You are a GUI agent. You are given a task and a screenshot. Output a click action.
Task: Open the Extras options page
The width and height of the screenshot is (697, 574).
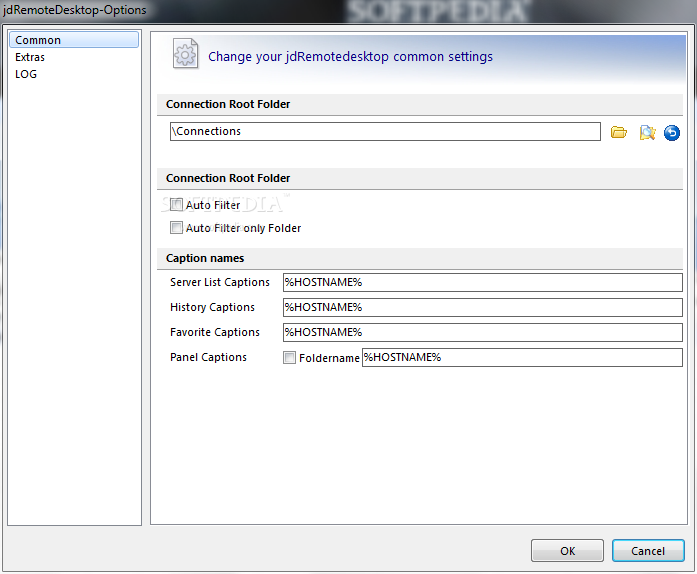coord(30,57)
